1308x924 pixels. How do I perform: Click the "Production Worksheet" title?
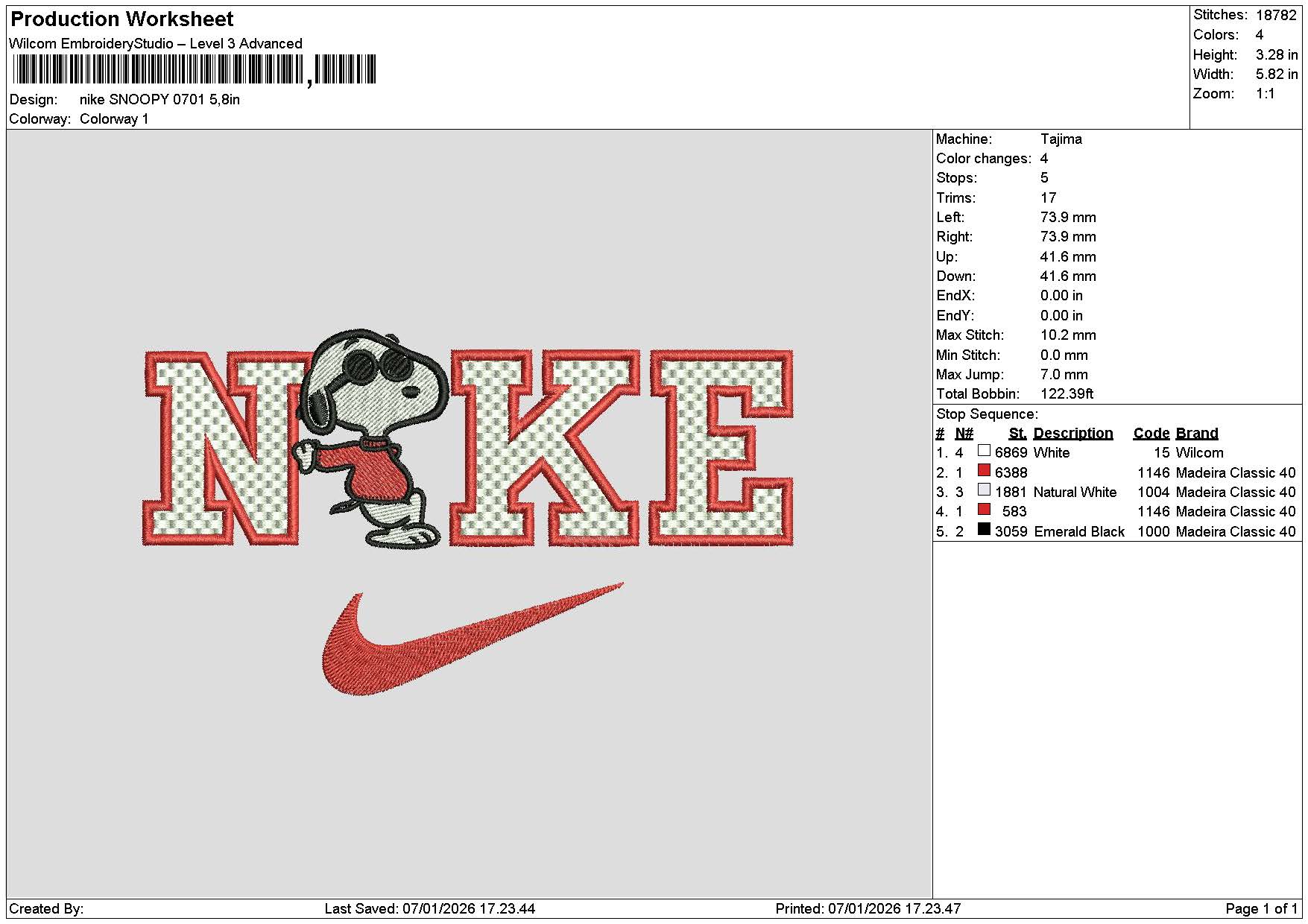pyautogui.click(x=122, y=19)
